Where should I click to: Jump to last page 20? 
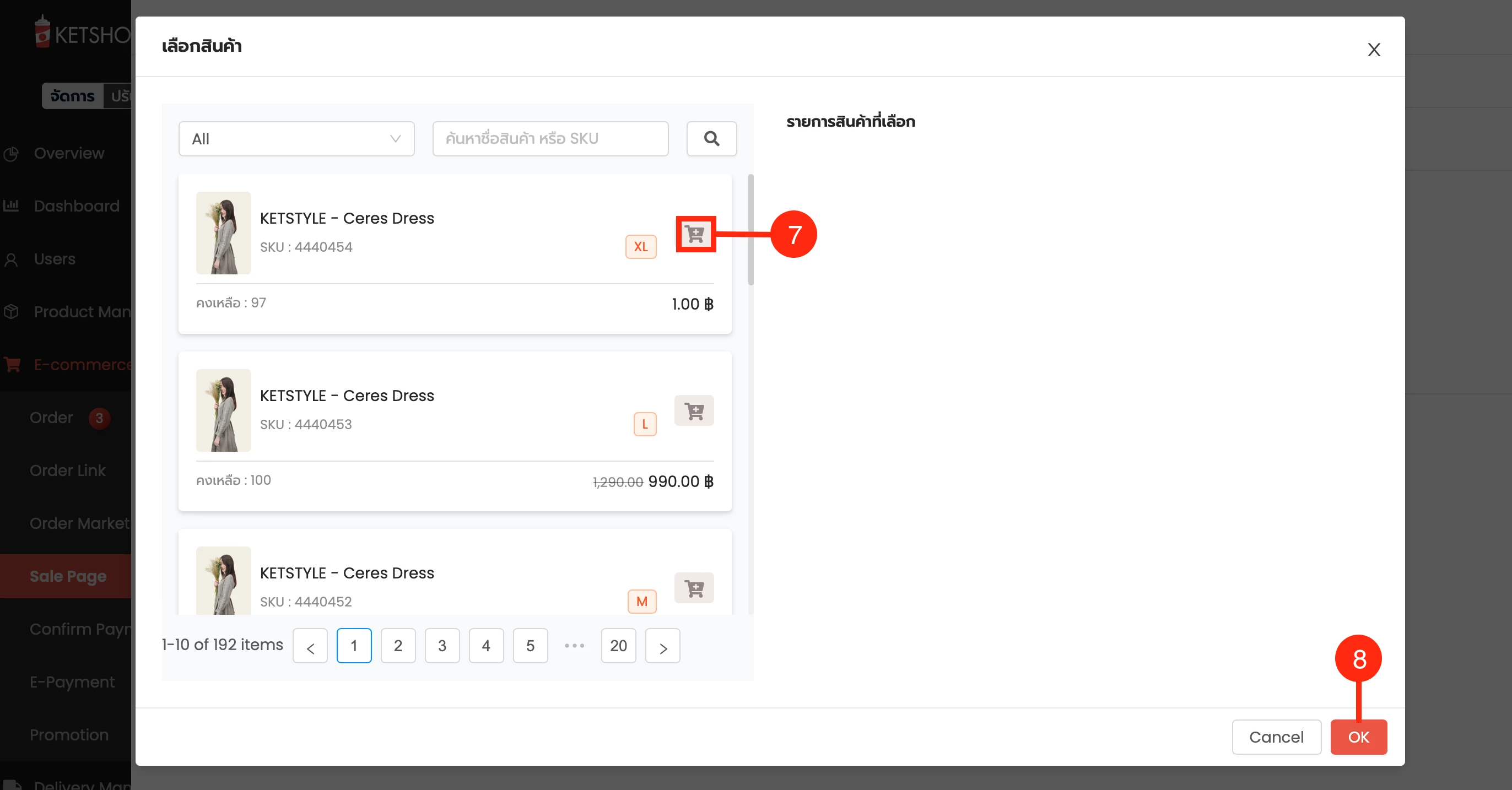tap(619, 646)
